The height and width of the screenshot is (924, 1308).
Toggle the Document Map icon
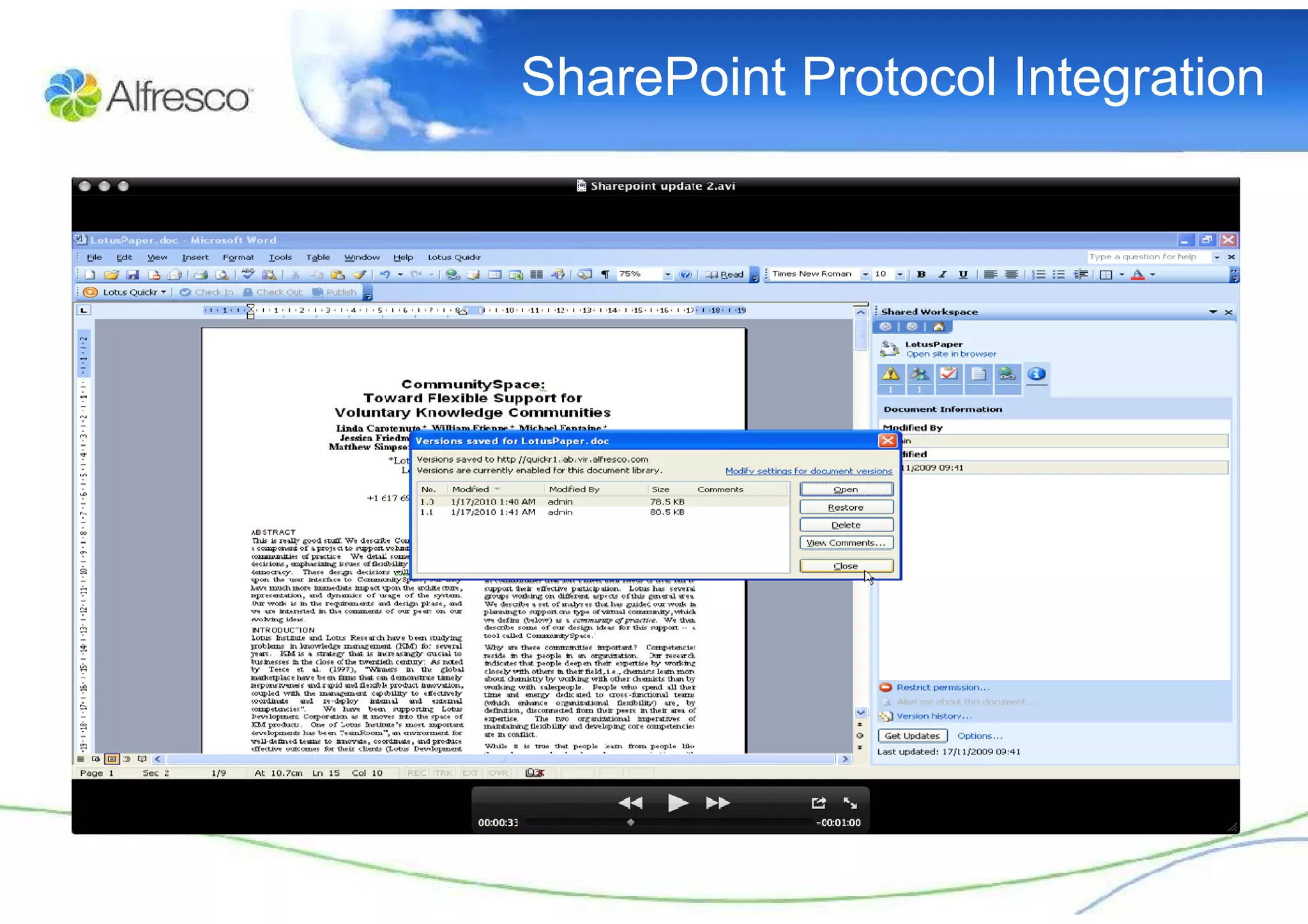click(x=584, y=275)
